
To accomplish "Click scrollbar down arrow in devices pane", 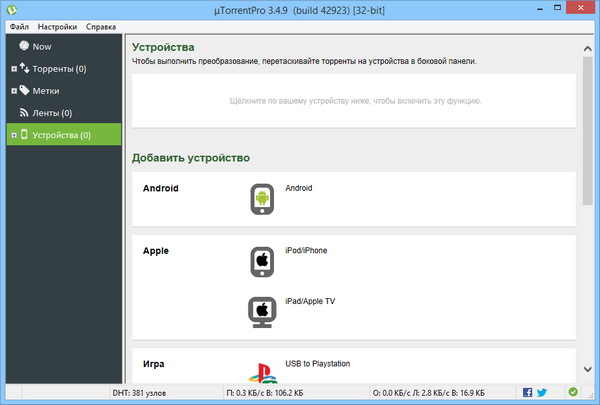I will click(x=587, y=369).
